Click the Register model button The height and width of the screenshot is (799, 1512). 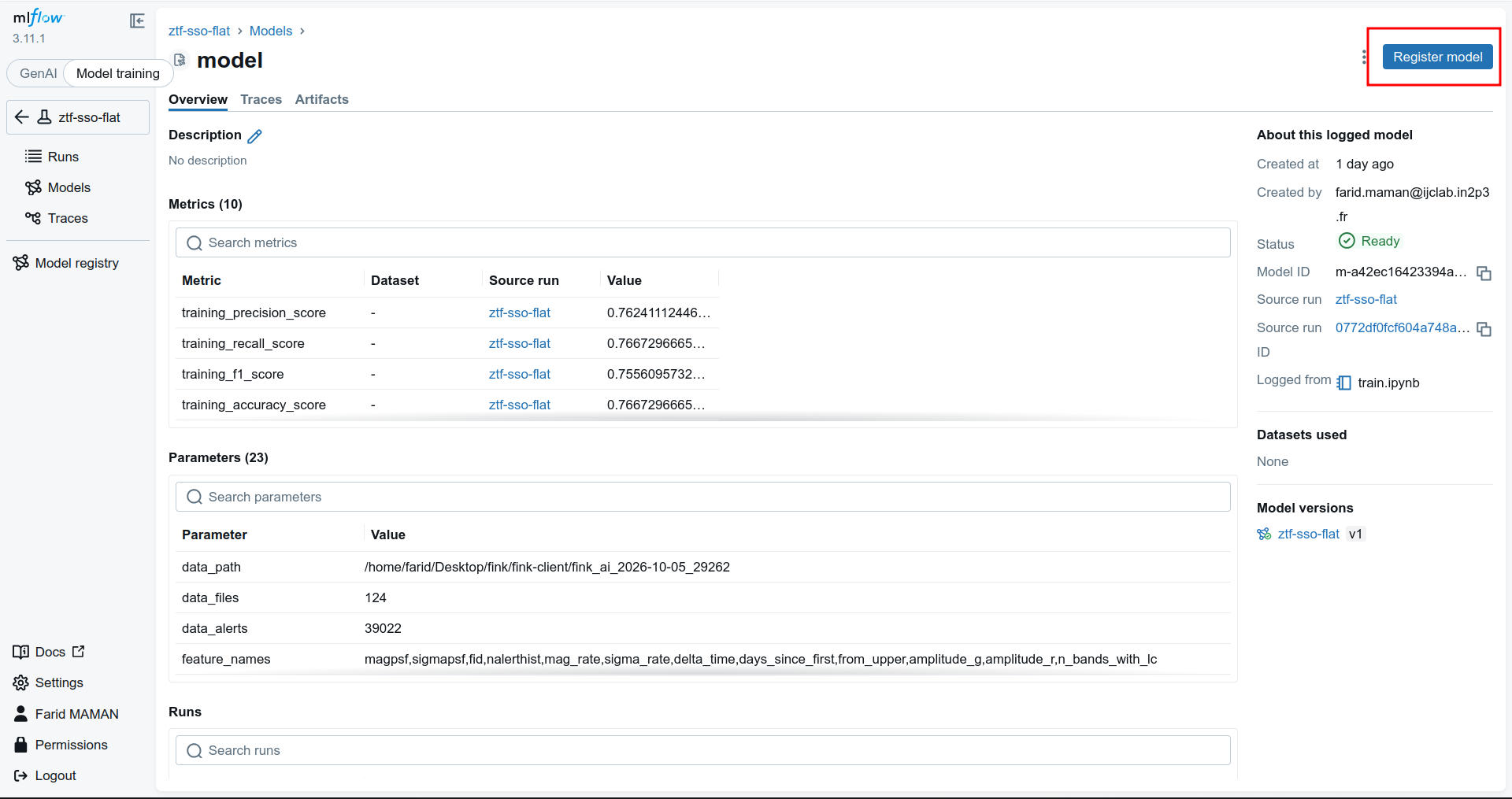pos(1437,57)
